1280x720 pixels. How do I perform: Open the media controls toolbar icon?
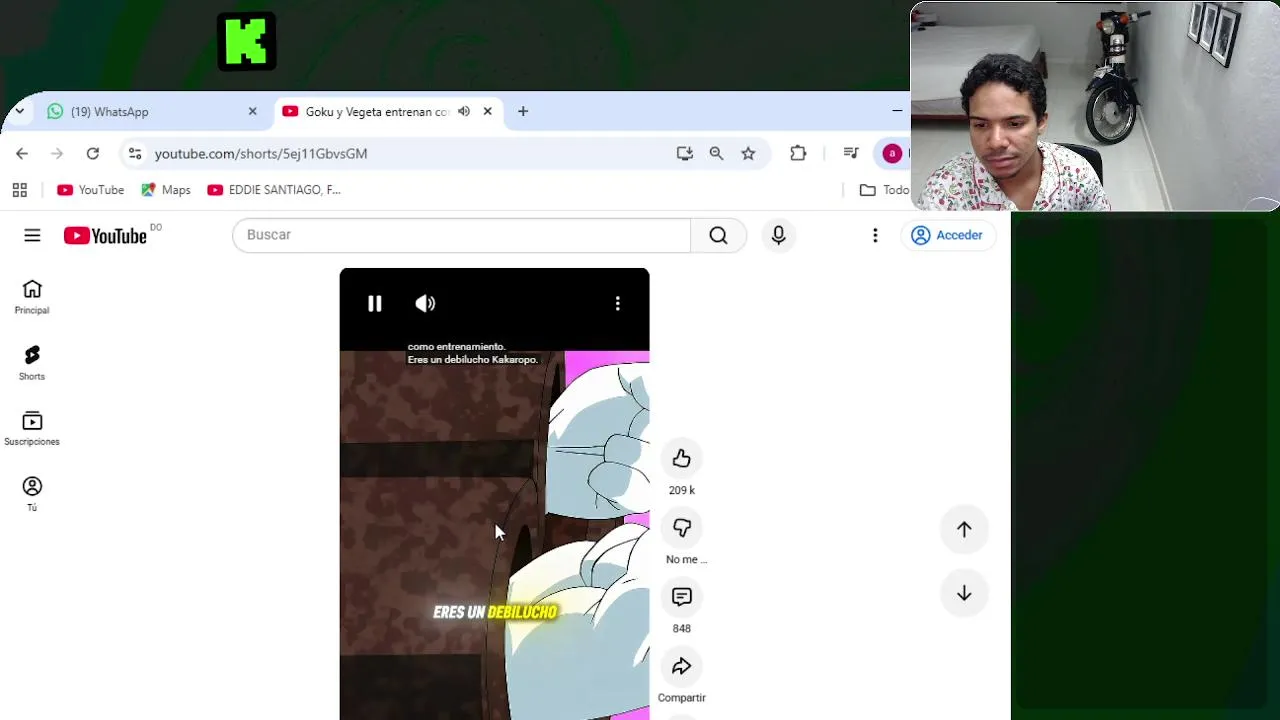tap(851, 153)
